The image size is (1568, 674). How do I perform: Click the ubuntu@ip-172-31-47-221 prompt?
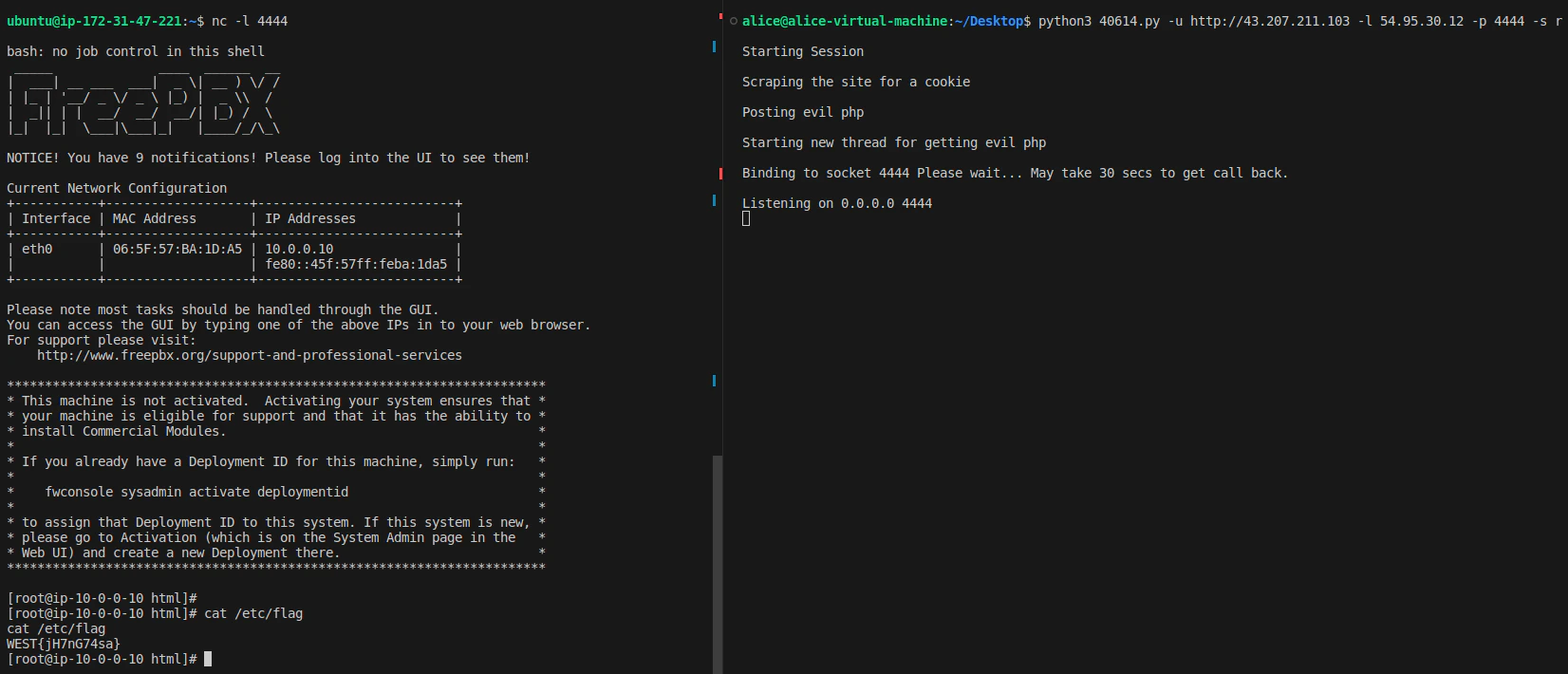(x=105, y=21)
